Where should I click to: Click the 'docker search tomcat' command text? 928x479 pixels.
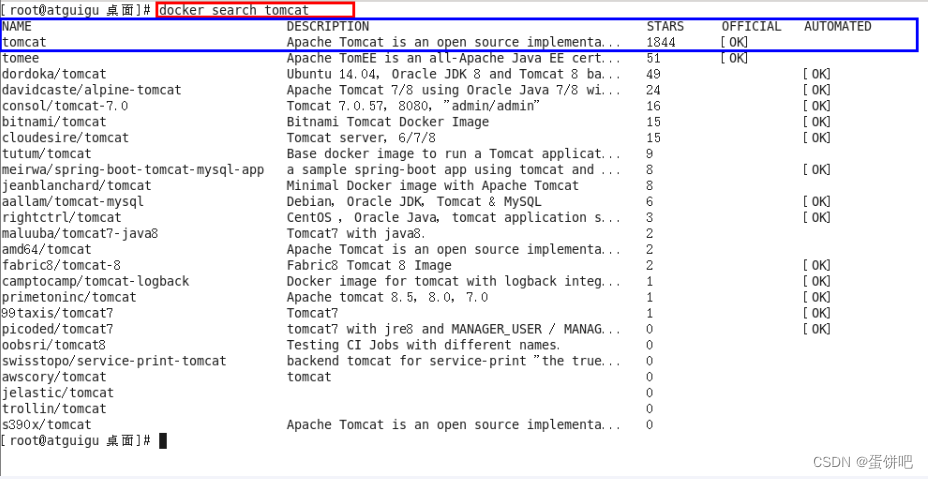pos(234,11)
